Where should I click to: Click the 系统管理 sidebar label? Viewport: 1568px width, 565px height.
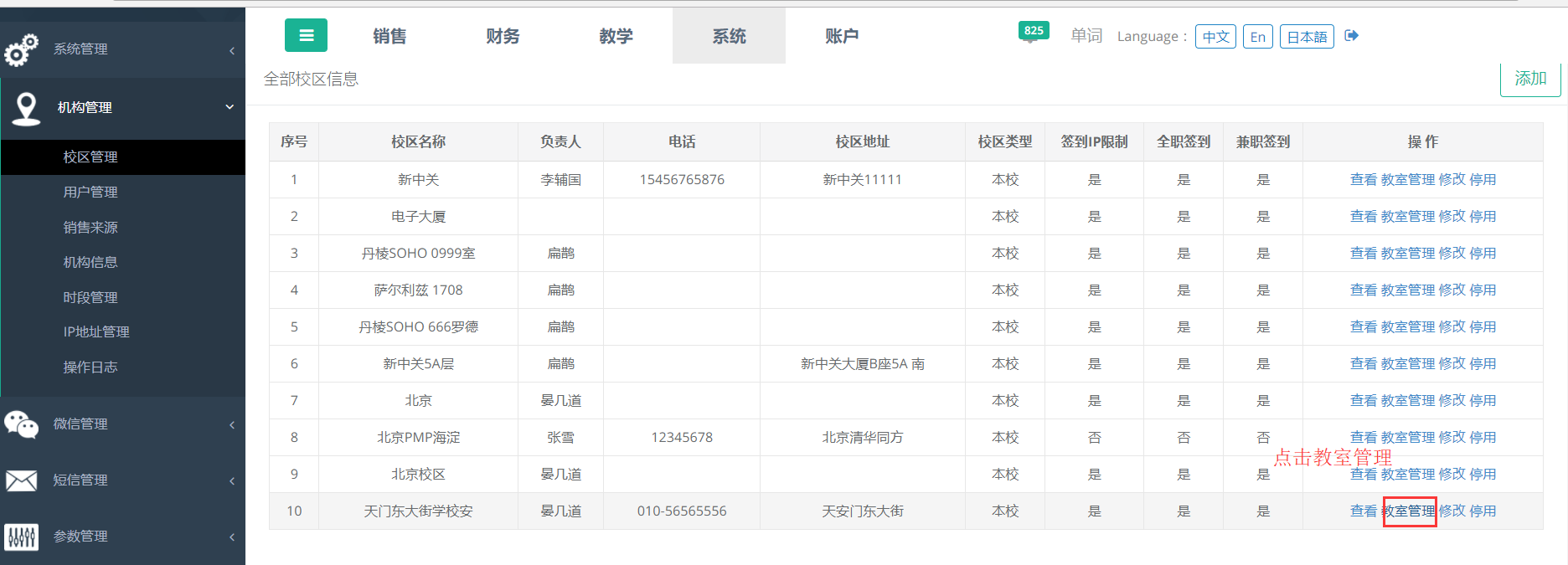(80, 49)
